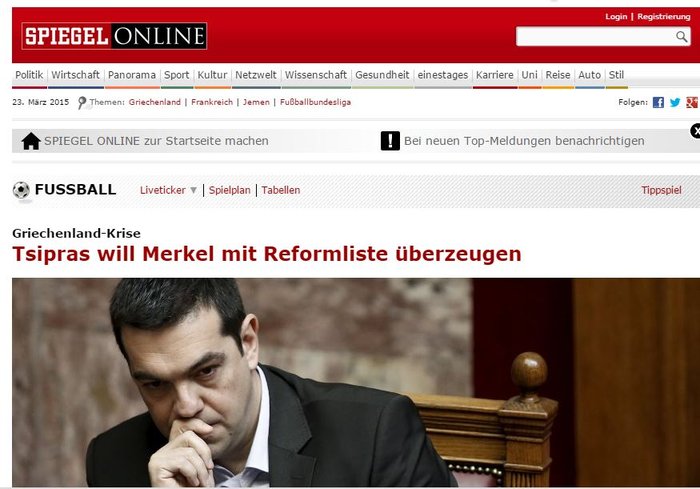Screen dimensions: 700x489
Task: Go to the Netzwelt section
Action: click(256, 75)
